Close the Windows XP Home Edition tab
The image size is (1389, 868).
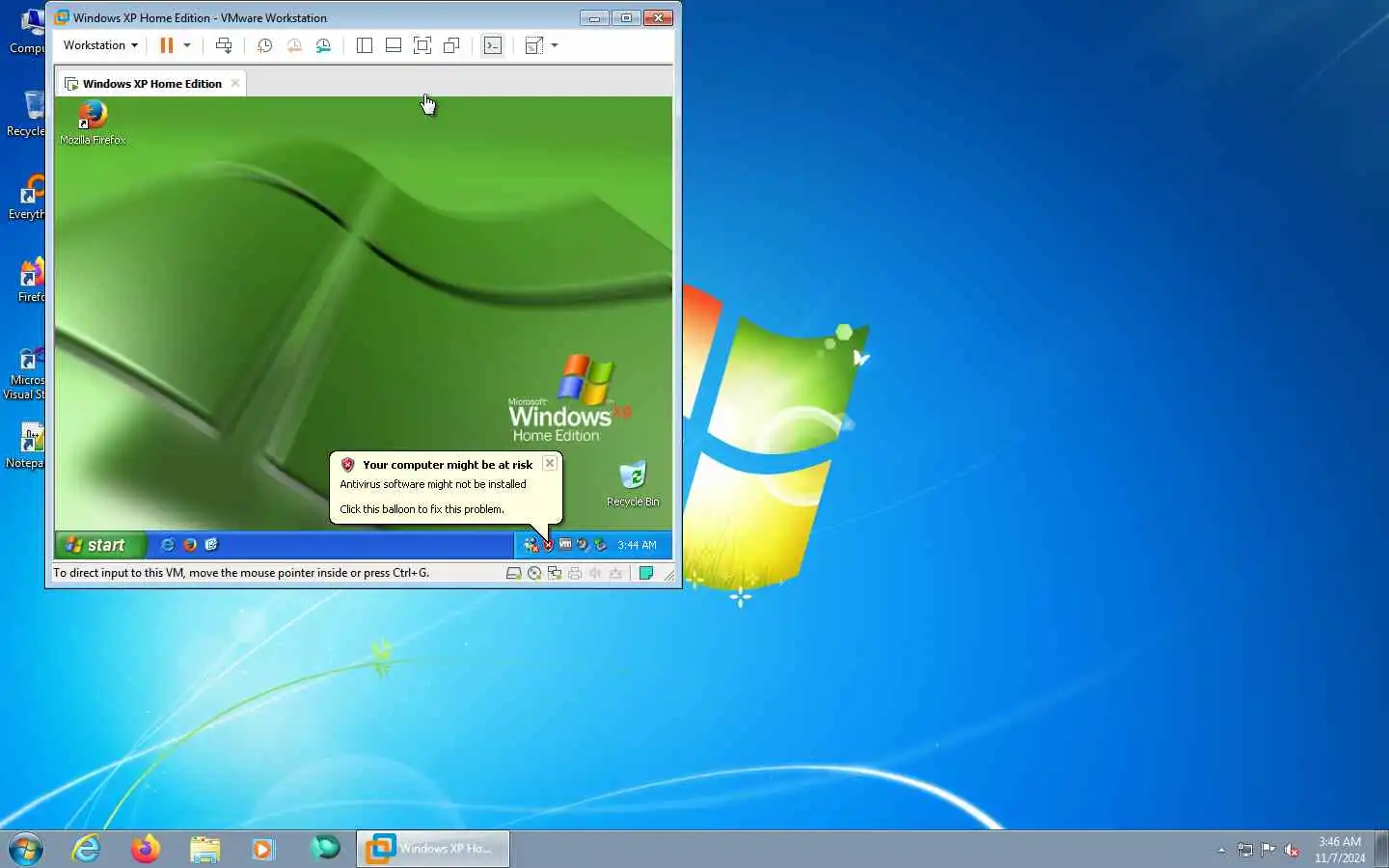pyautogui.click(x=235, y=83)
